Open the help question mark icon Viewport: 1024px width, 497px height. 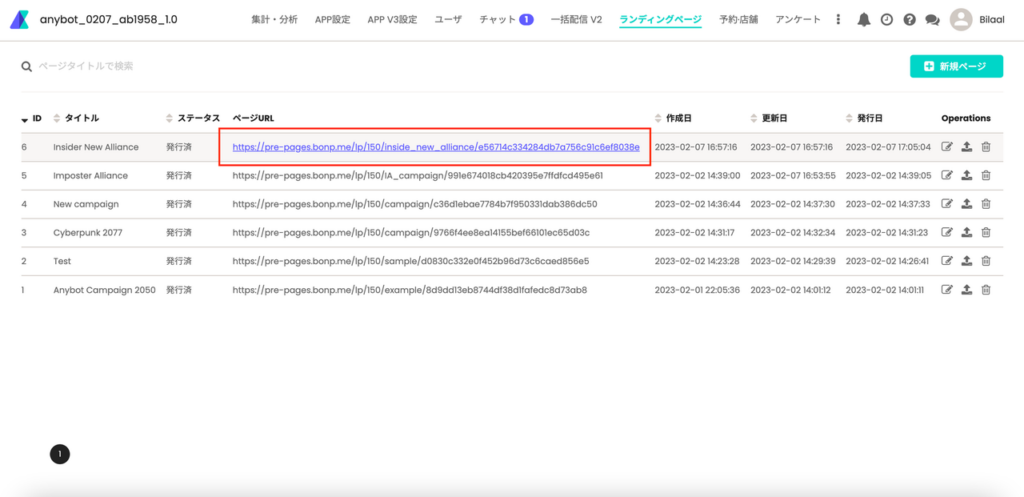[909, 19]
